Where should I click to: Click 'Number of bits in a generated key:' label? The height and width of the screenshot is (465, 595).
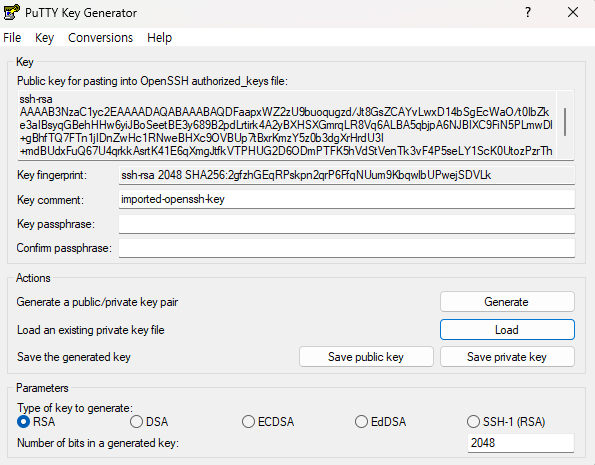point(98,443)
